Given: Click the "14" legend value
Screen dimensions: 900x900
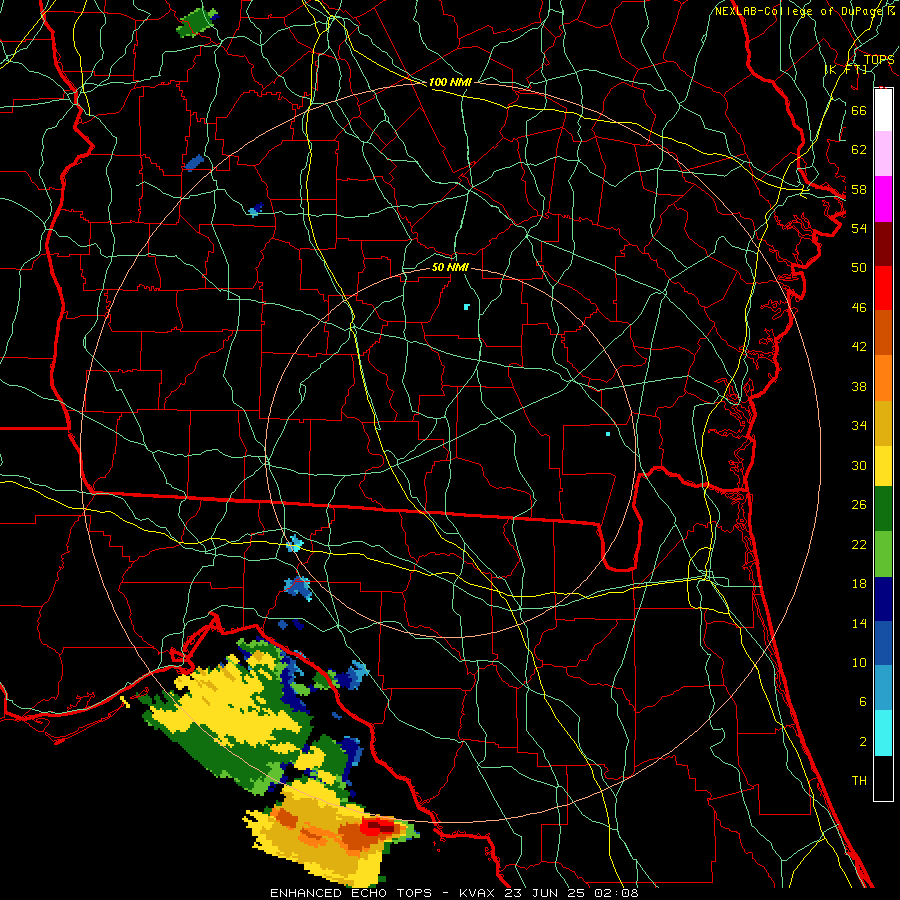Looking at the screenshot, I should click(x=859, y=623).
